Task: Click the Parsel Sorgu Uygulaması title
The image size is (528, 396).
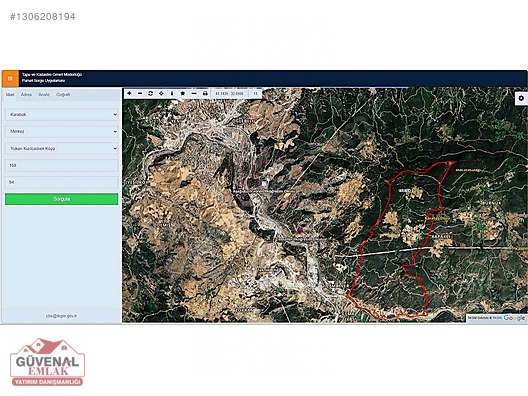Action: [44, 81]
